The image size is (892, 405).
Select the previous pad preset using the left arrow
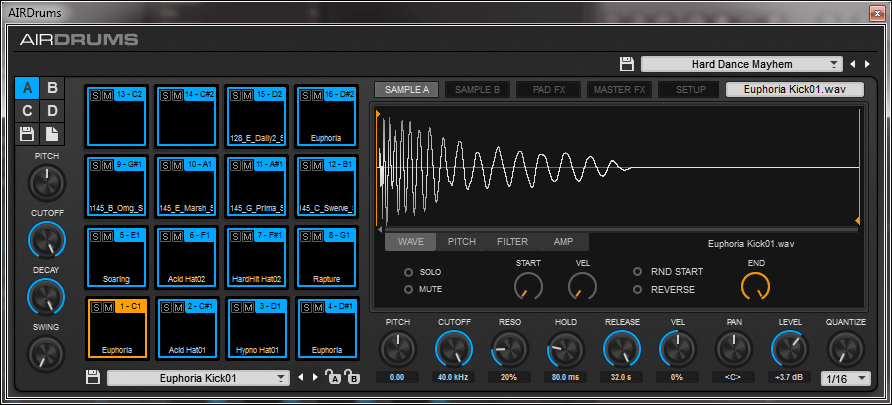[x=302, y=378]
